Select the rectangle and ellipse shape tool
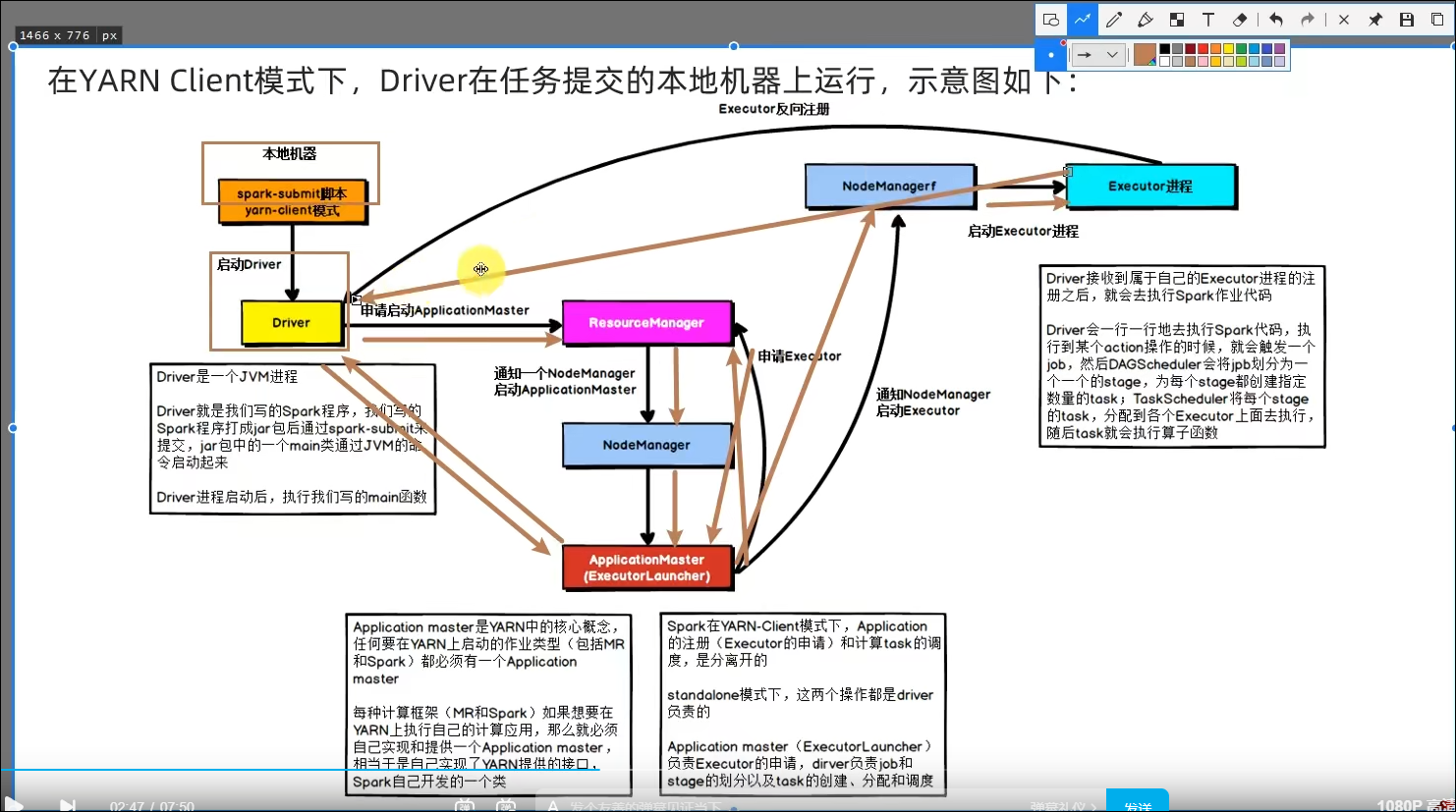Image resolution: width=1456 pixels, height=812 pixels. [1051, 20]
